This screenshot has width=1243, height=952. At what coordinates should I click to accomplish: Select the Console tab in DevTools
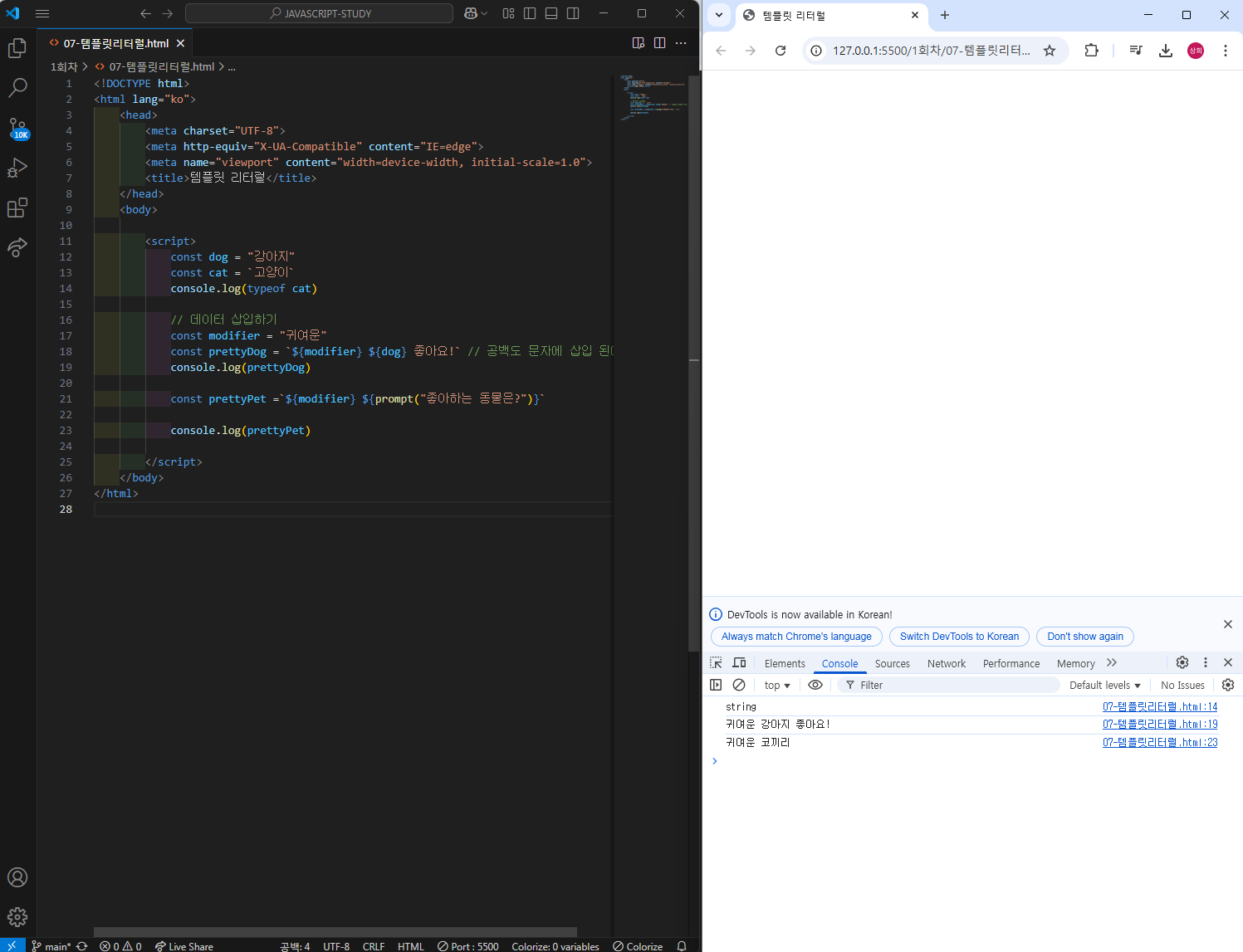(840, 663)
